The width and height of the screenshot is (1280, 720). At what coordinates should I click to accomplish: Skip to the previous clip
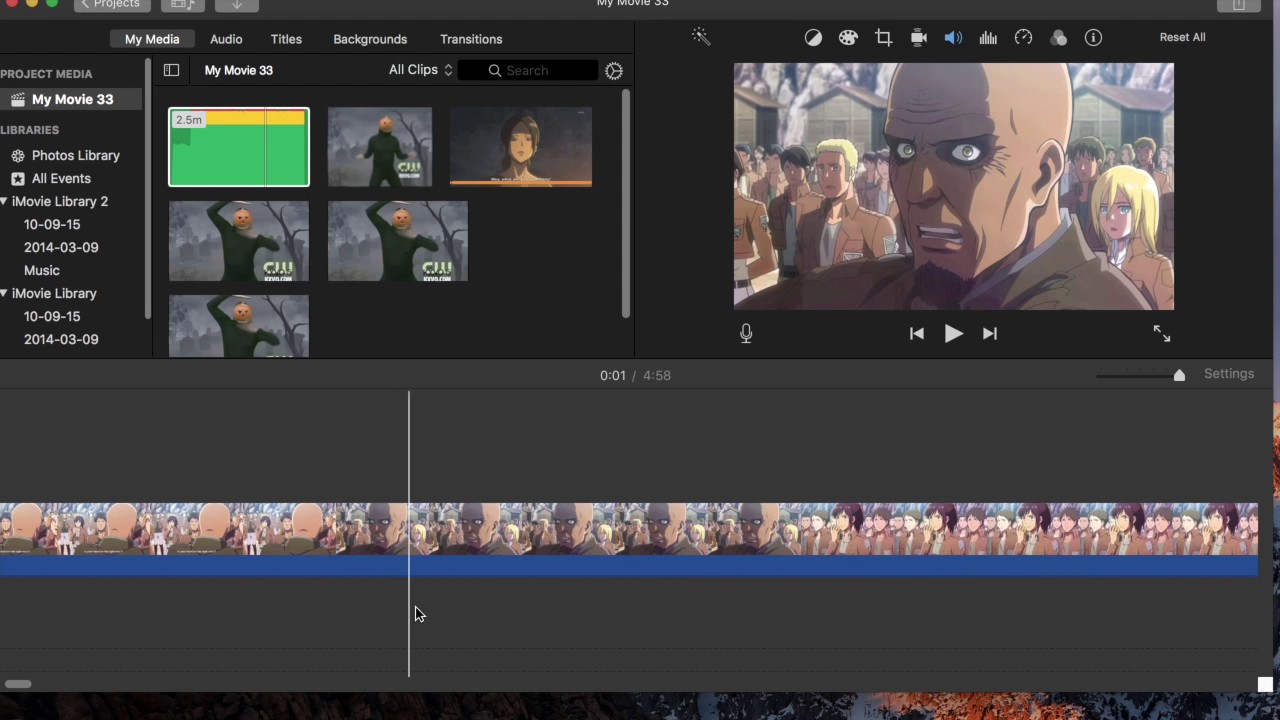917,334
